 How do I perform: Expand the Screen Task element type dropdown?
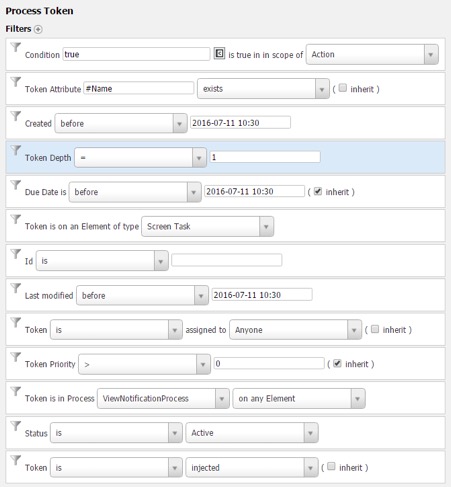[x=207, y=227]
